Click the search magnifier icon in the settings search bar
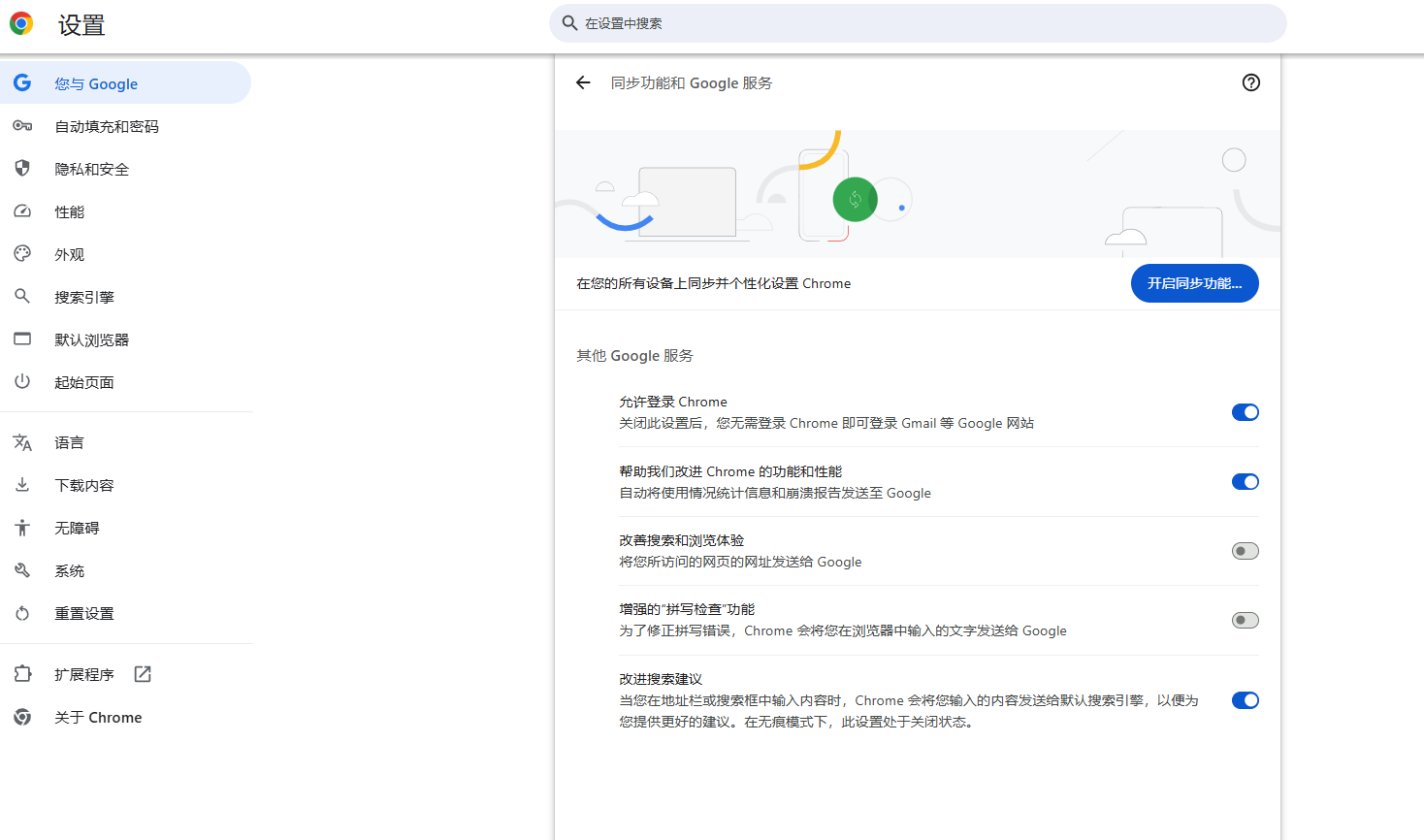This screenshot has height=840, width=1424. (569, 22)
